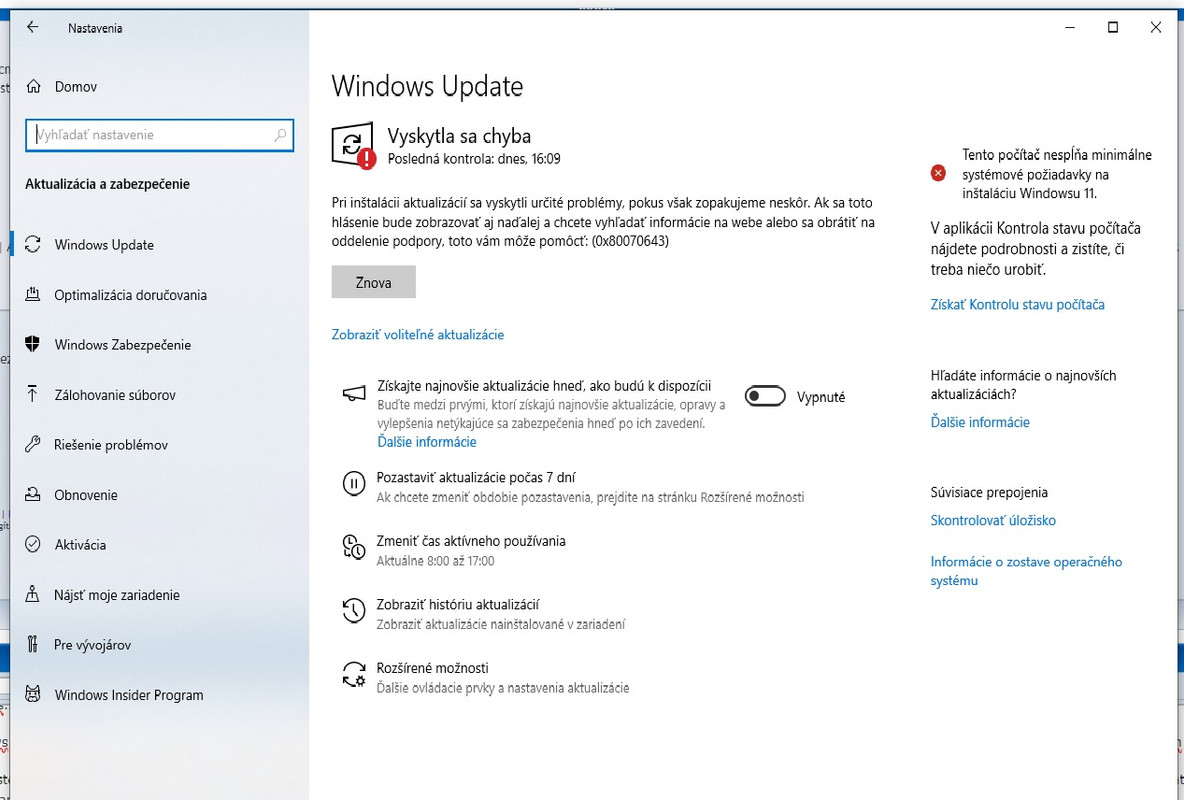The image size is (1184, 800).
Task: Click the clock icon for active hours
Action: click(x=354, y=547)
